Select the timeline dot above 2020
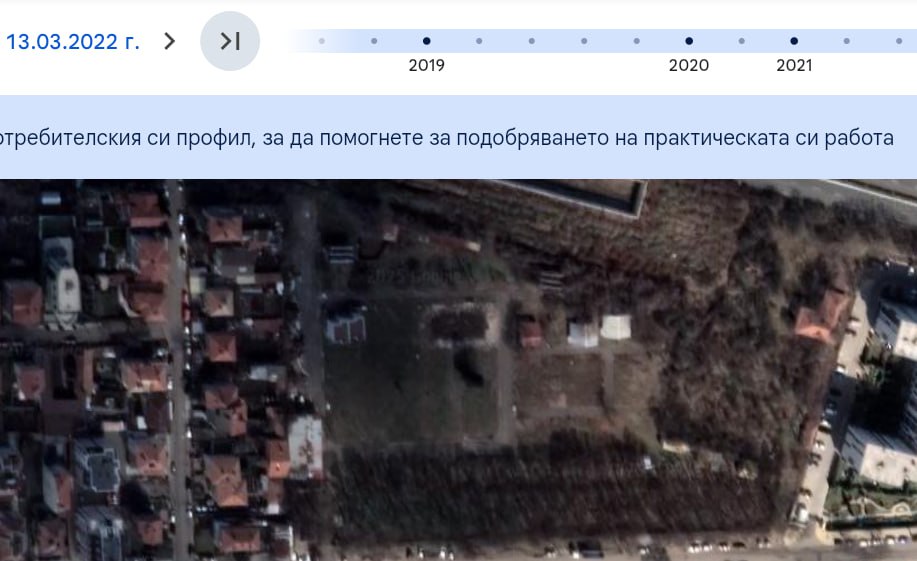The image size is (917, 561). 689,41
